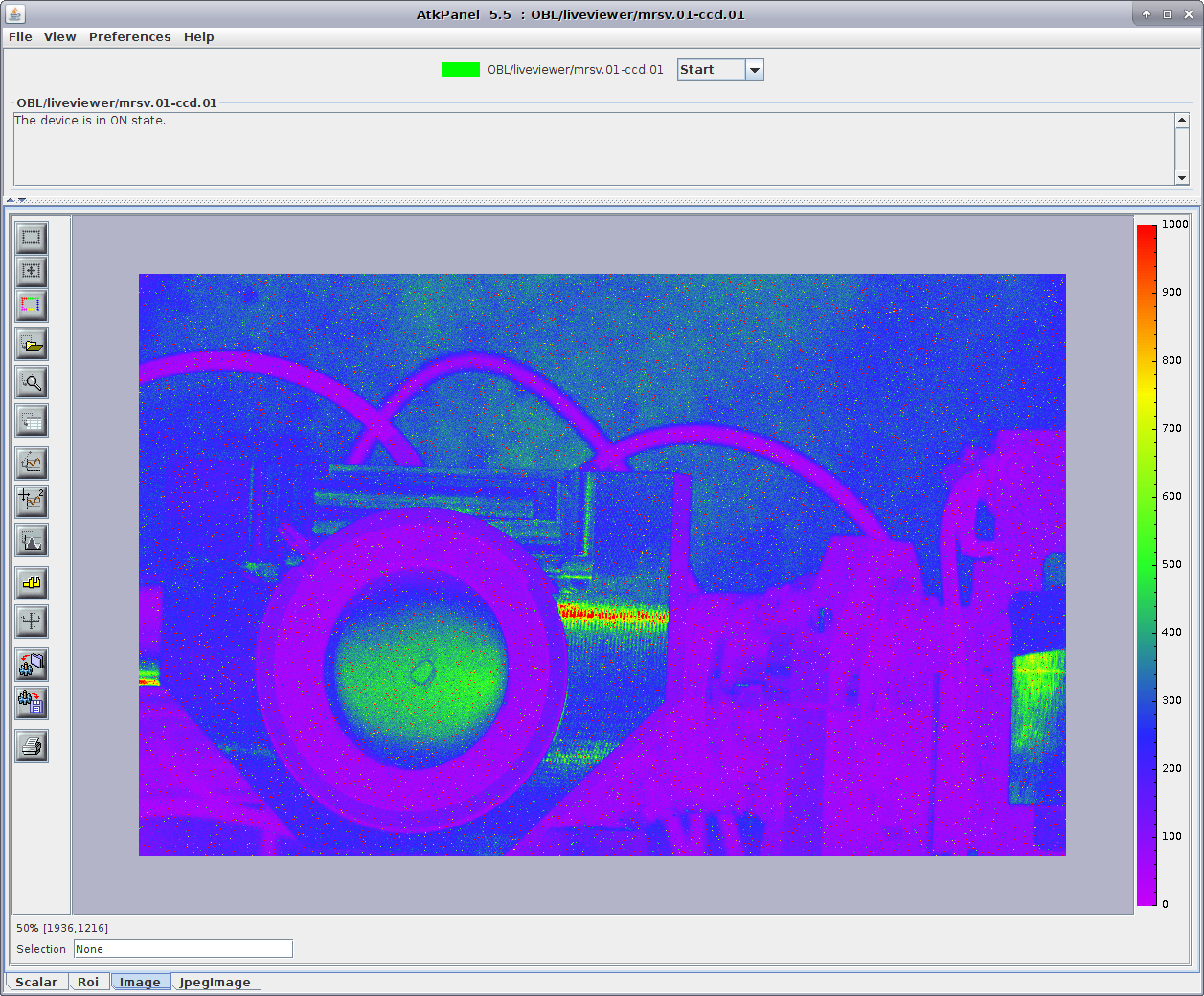Switch to the JpegImage tab

pyautogui.click(x=215, y=982)
